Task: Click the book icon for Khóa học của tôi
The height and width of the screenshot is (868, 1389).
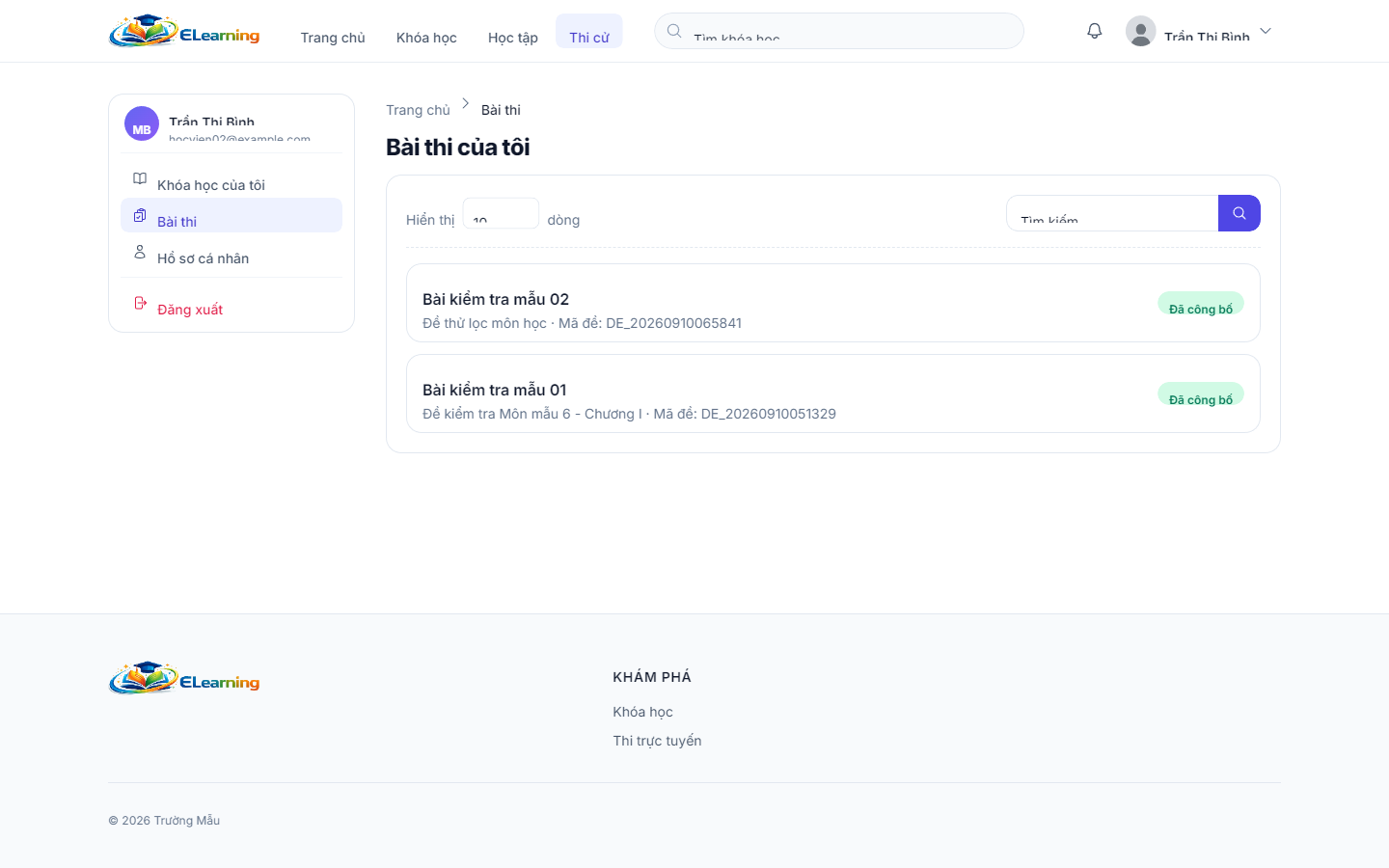Action: [x=140, y=178]
